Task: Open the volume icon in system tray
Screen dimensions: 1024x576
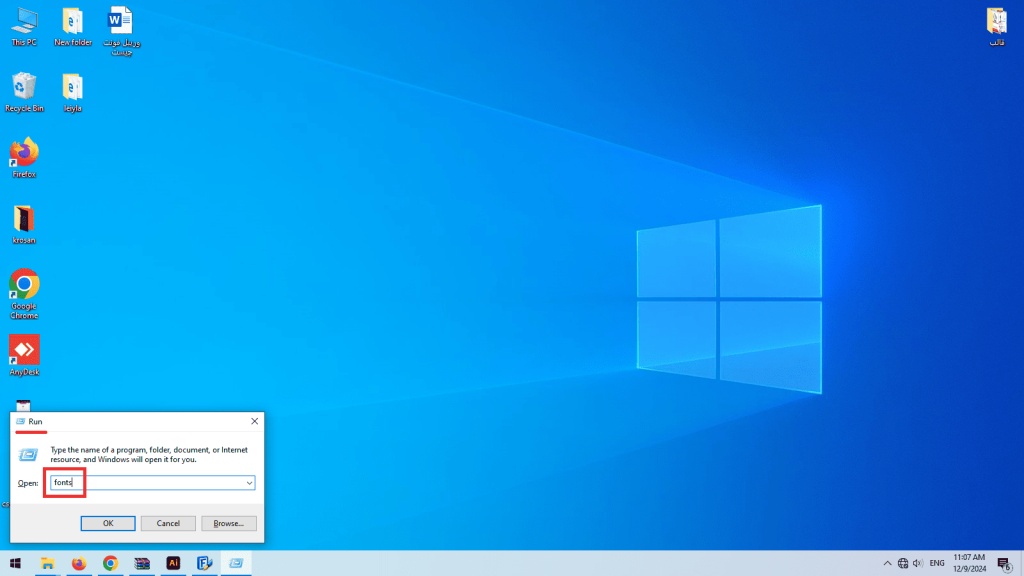Action: click(x=918, y=563)
